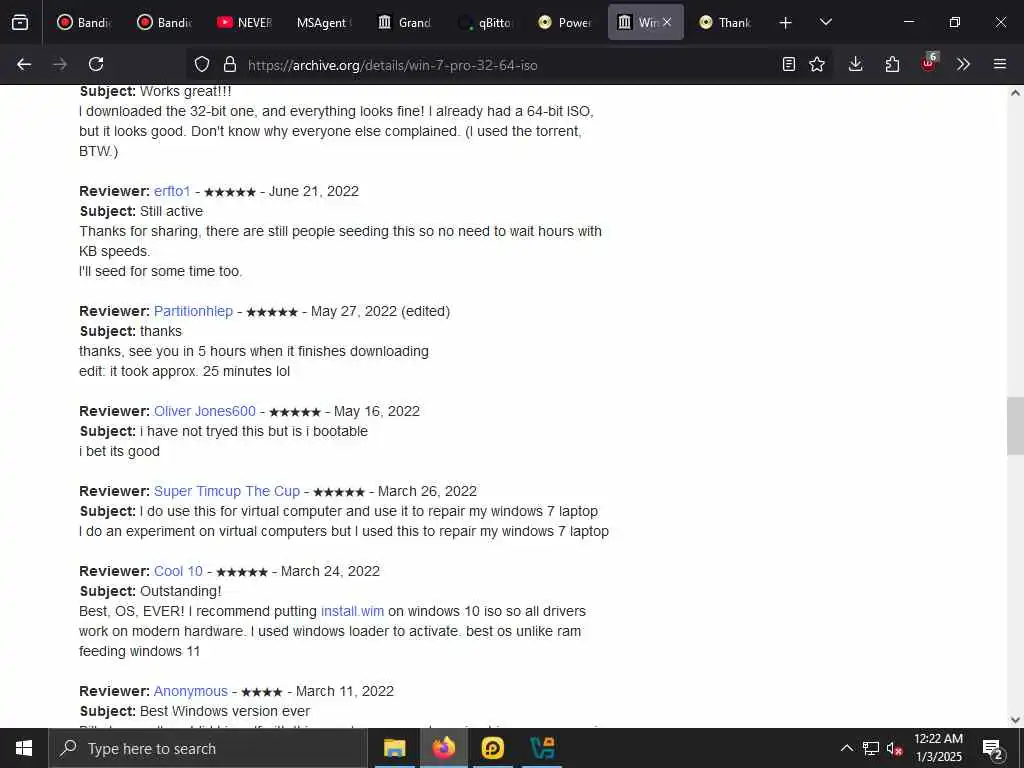1024x768 pixels.
Task: Show hidden system tray icons
Action: [846, 748]
